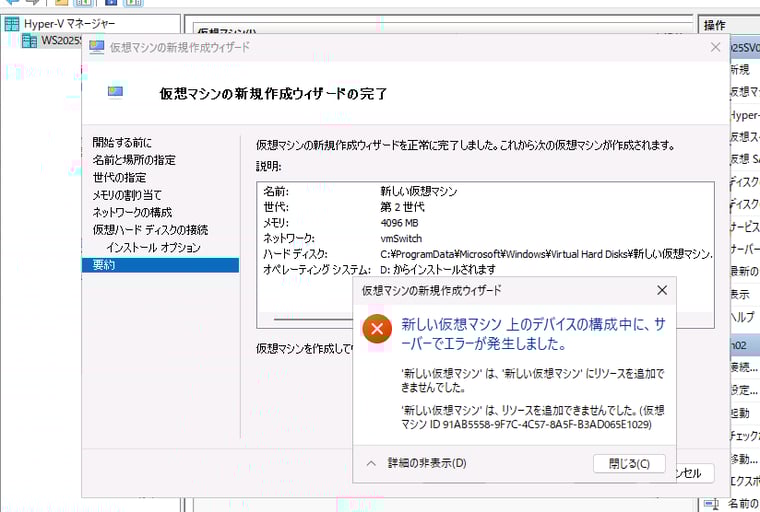
Task: Click the partly hidden キャンセル wizard button
Action: [695, 473]
